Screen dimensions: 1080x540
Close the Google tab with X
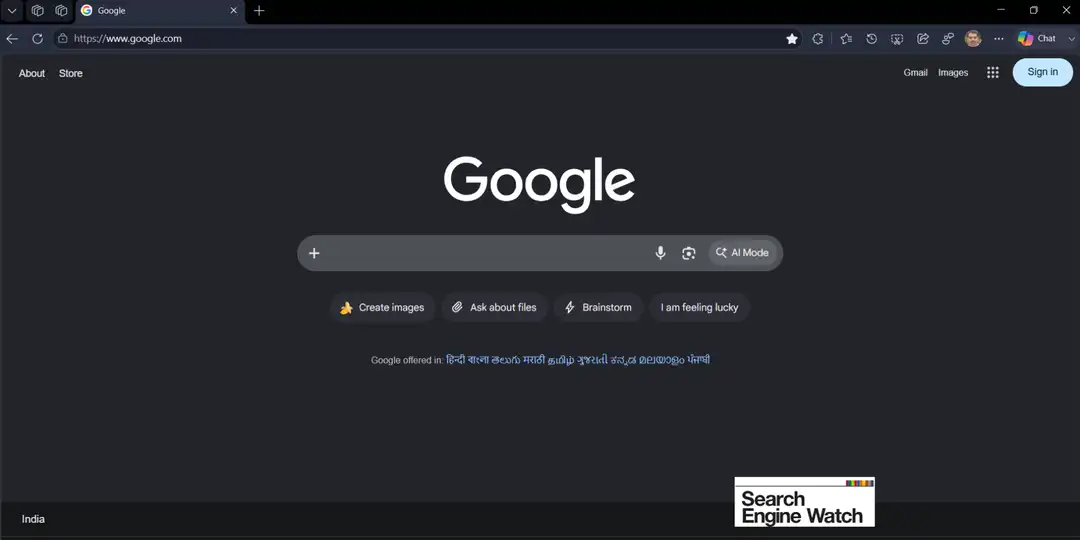tap(233, 11)
